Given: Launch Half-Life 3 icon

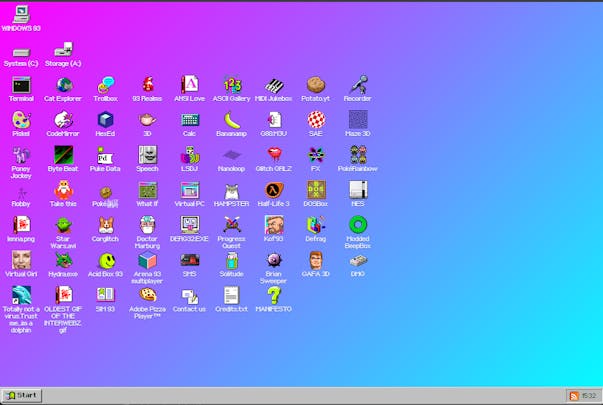Looking at the screenshot, I should coord(273,190).
